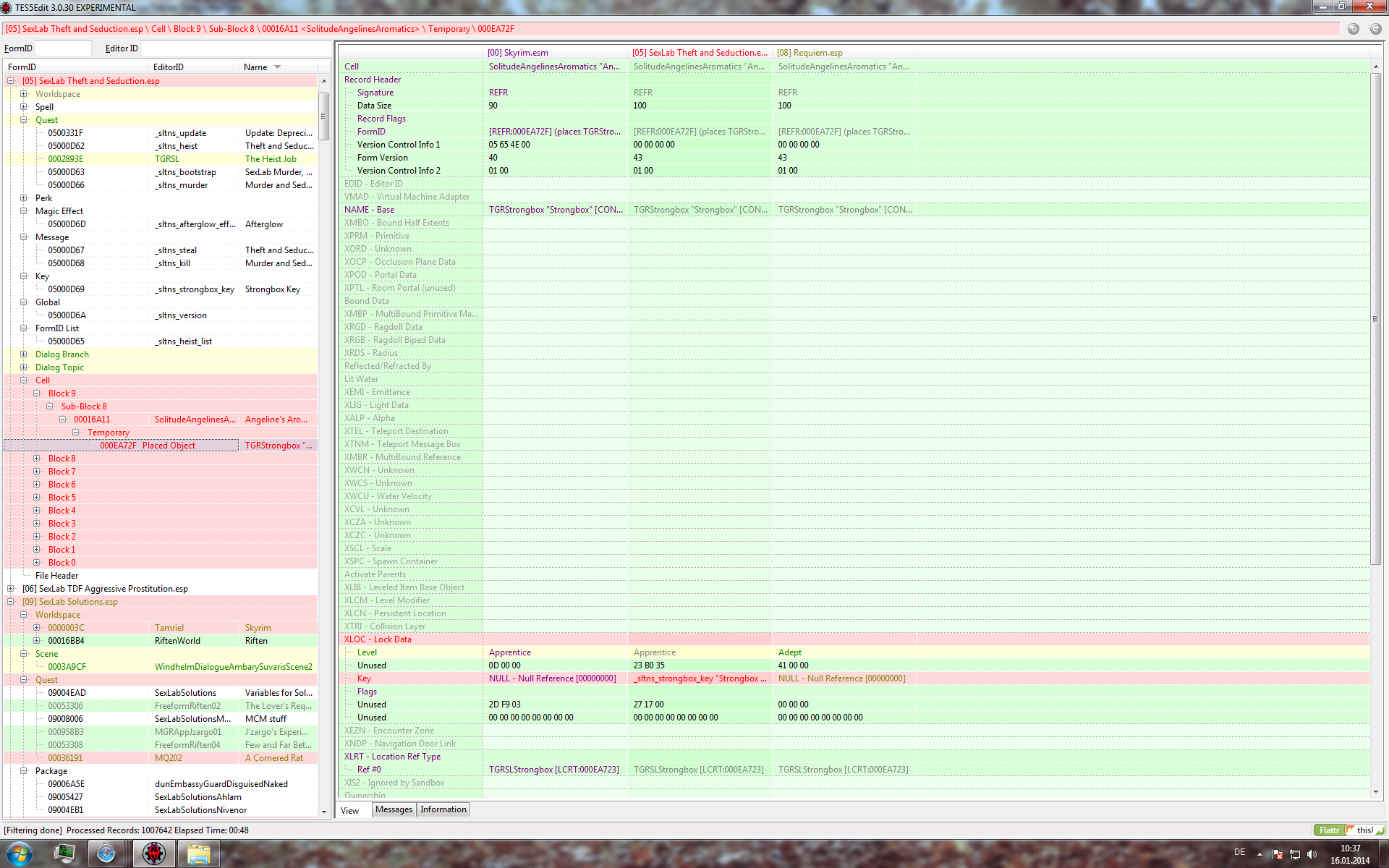The width and height of the screenshot is (1389, 868).
Task: Click the XLOC - Lock Data row label
Action: click(378, 639)
